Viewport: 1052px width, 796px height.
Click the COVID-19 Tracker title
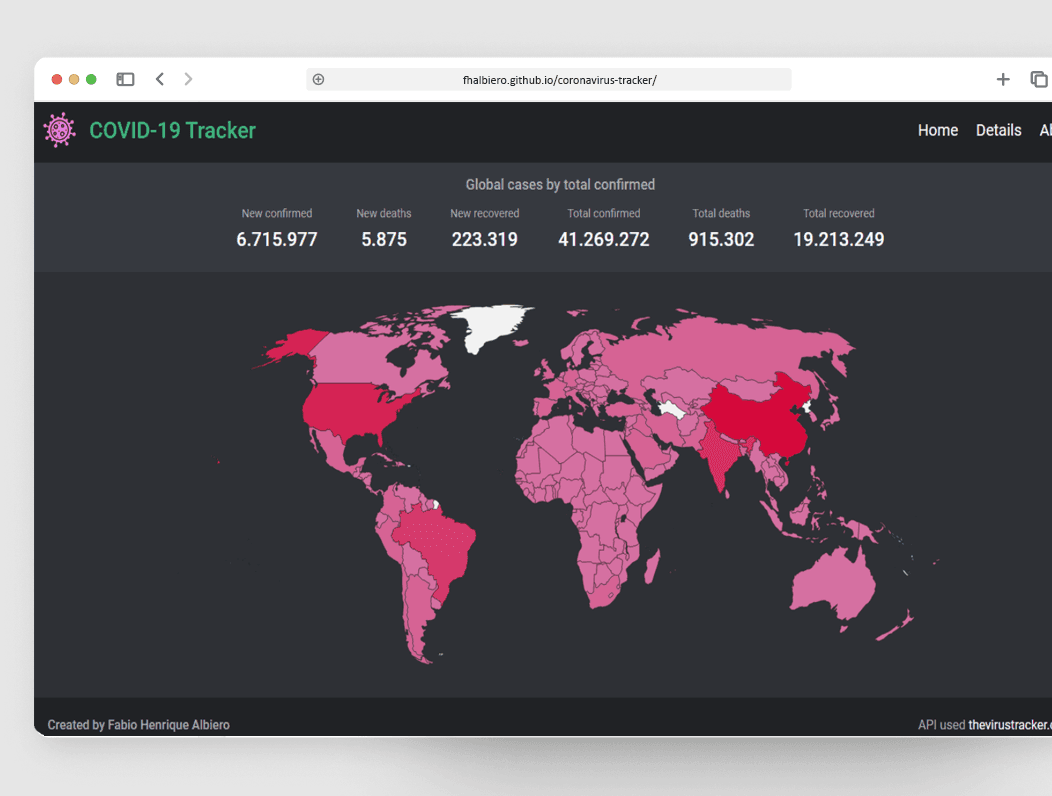click(x=172, y=130)
